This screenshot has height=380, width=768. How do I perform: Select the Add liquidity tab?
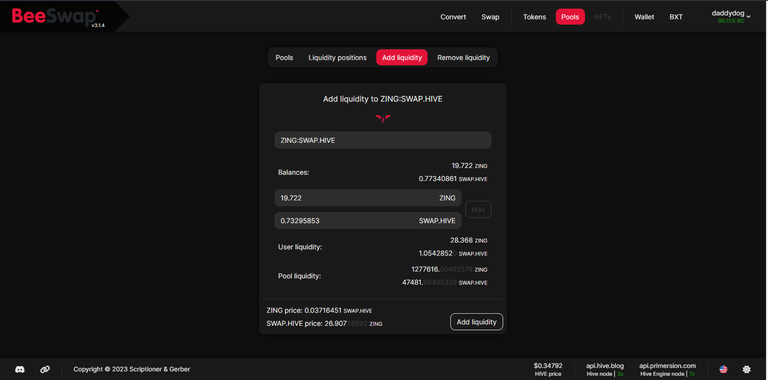point(402,57)
